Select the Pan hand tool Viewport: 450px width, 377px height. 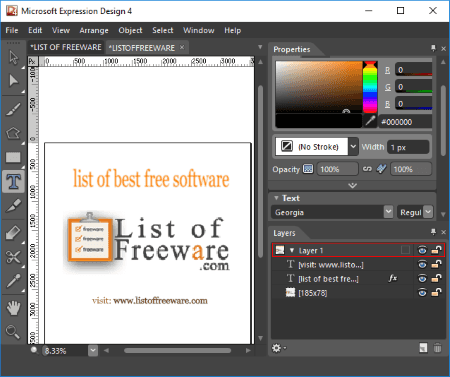click(13, 308)
